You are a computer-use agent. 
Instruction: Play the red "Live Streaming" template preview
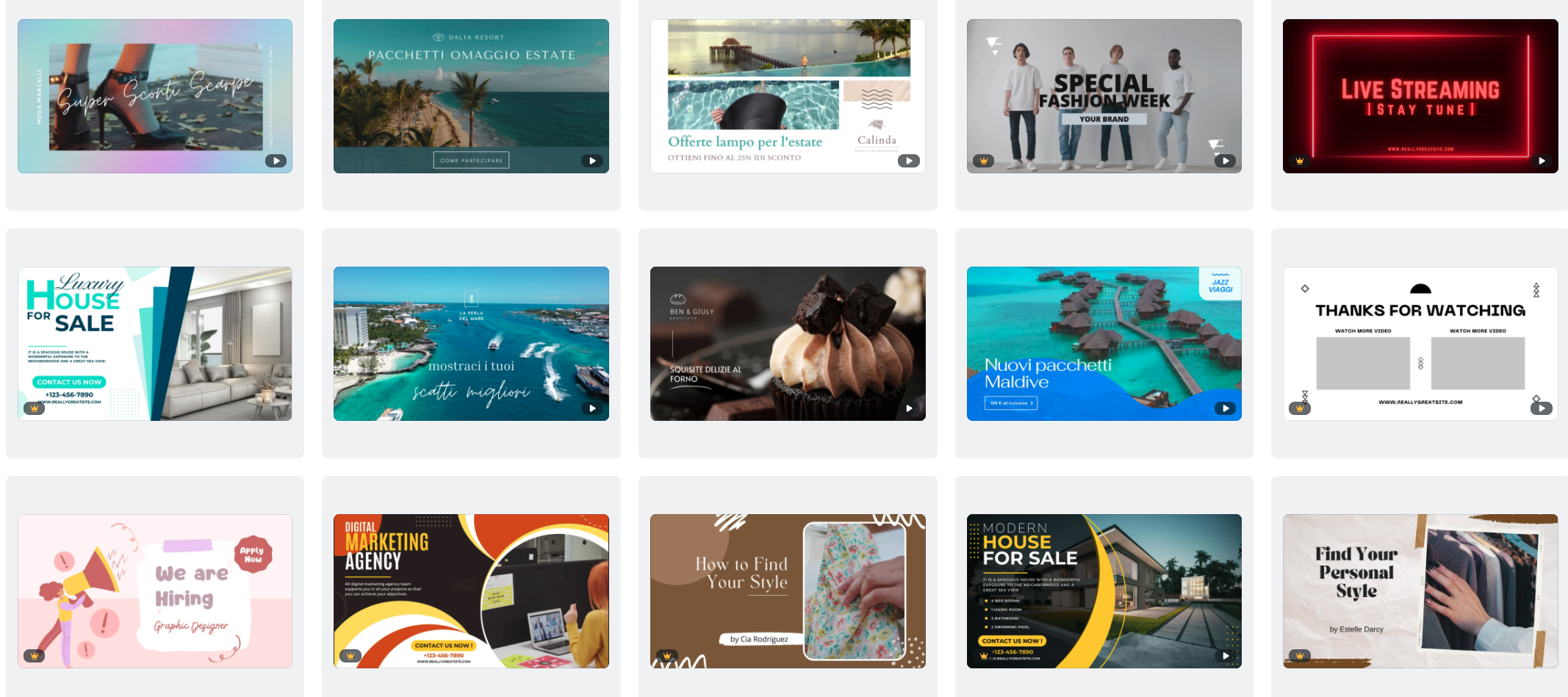point(1543,160)
